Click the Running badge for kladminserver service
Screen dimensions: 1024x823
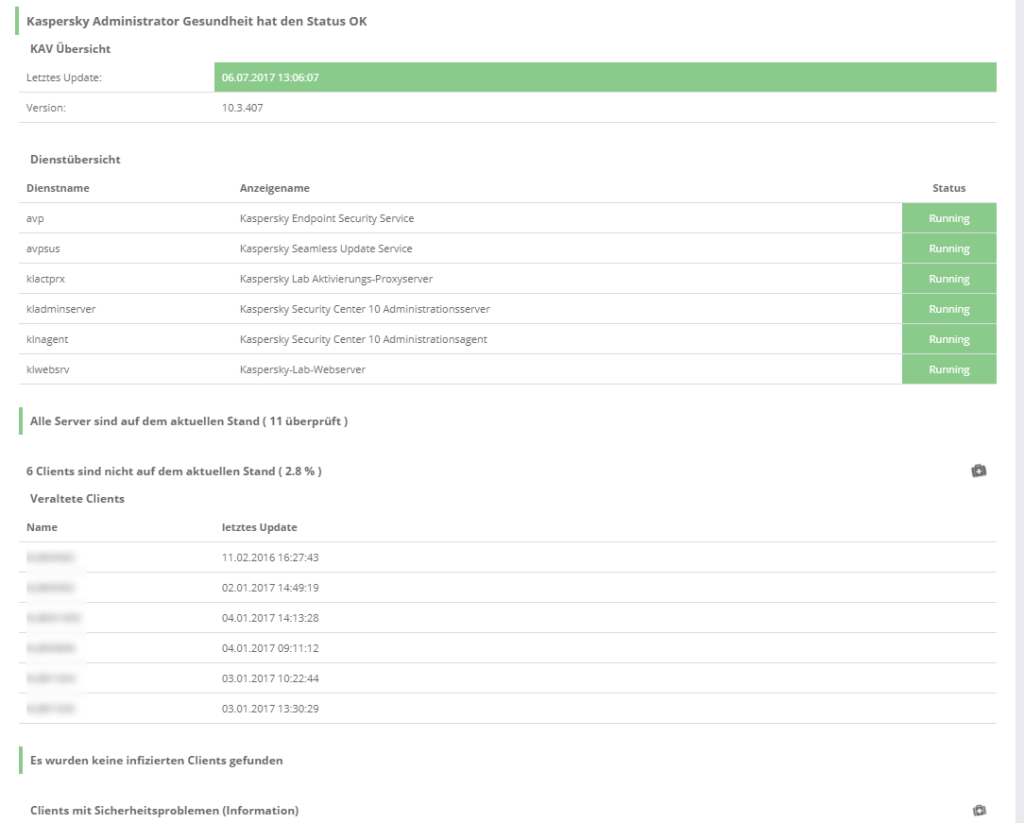[x=948, y=308]
